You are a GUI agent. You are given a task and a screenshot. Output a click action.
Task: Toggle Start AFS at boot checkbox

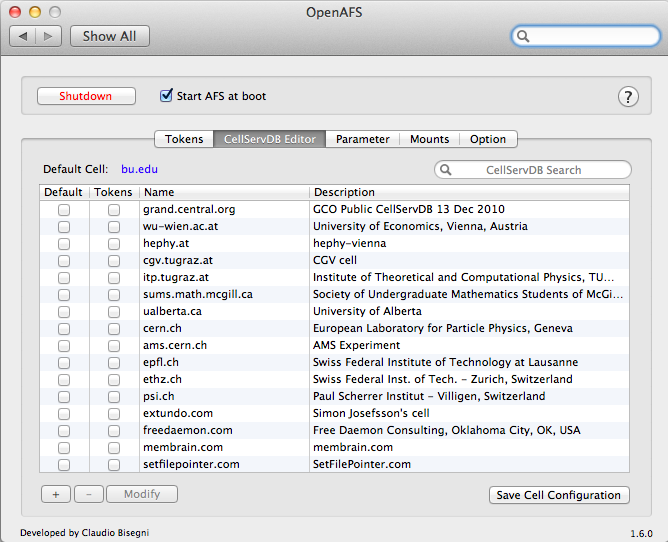[166, 95]
